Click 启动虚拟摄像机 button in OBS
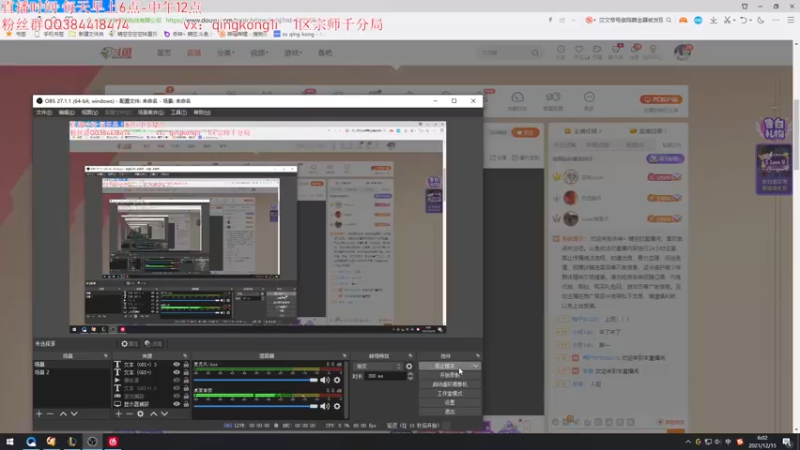This screenshot has width=800, height=450. (x=449, y=384)
